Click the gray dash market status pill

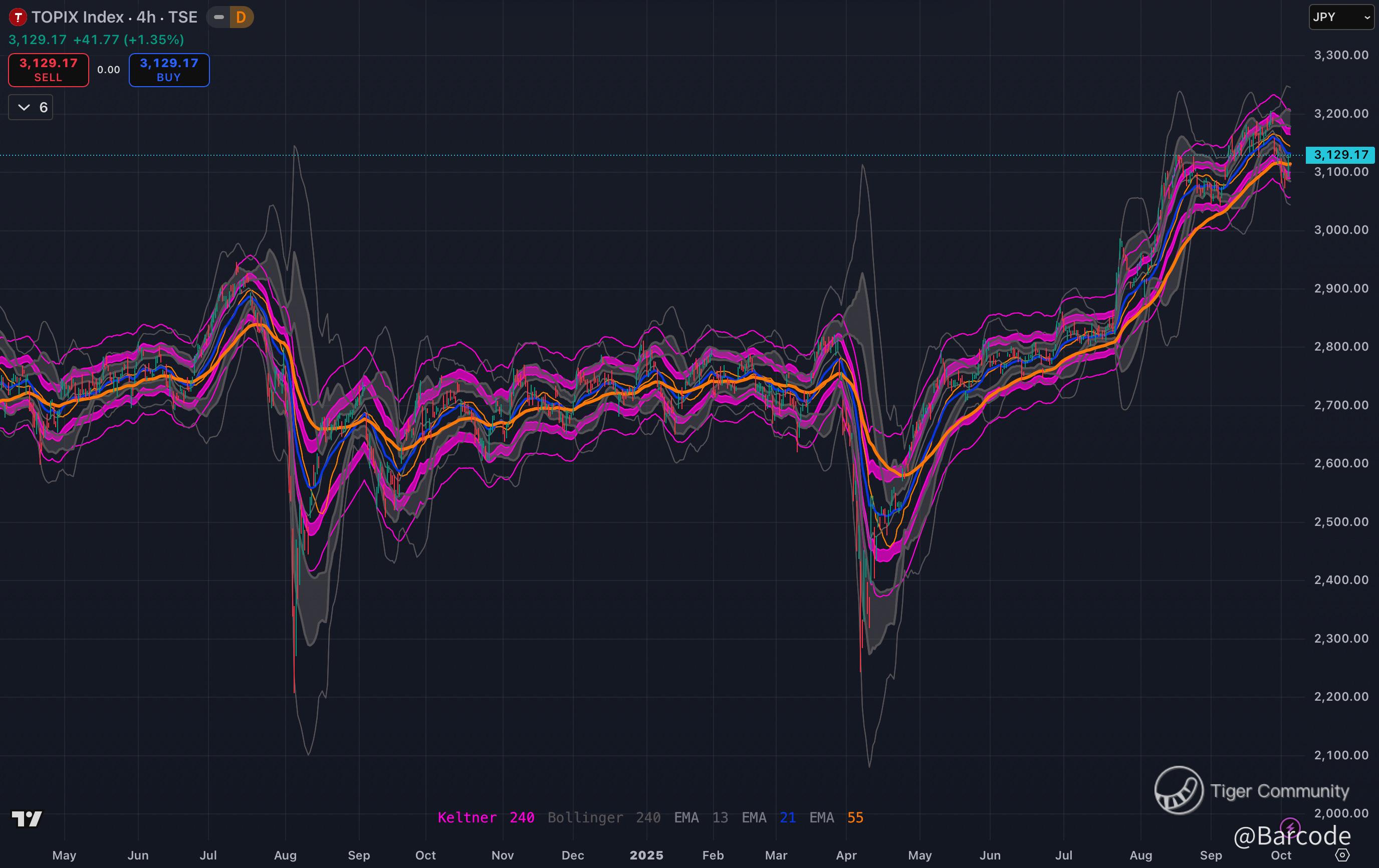(218, 17)
